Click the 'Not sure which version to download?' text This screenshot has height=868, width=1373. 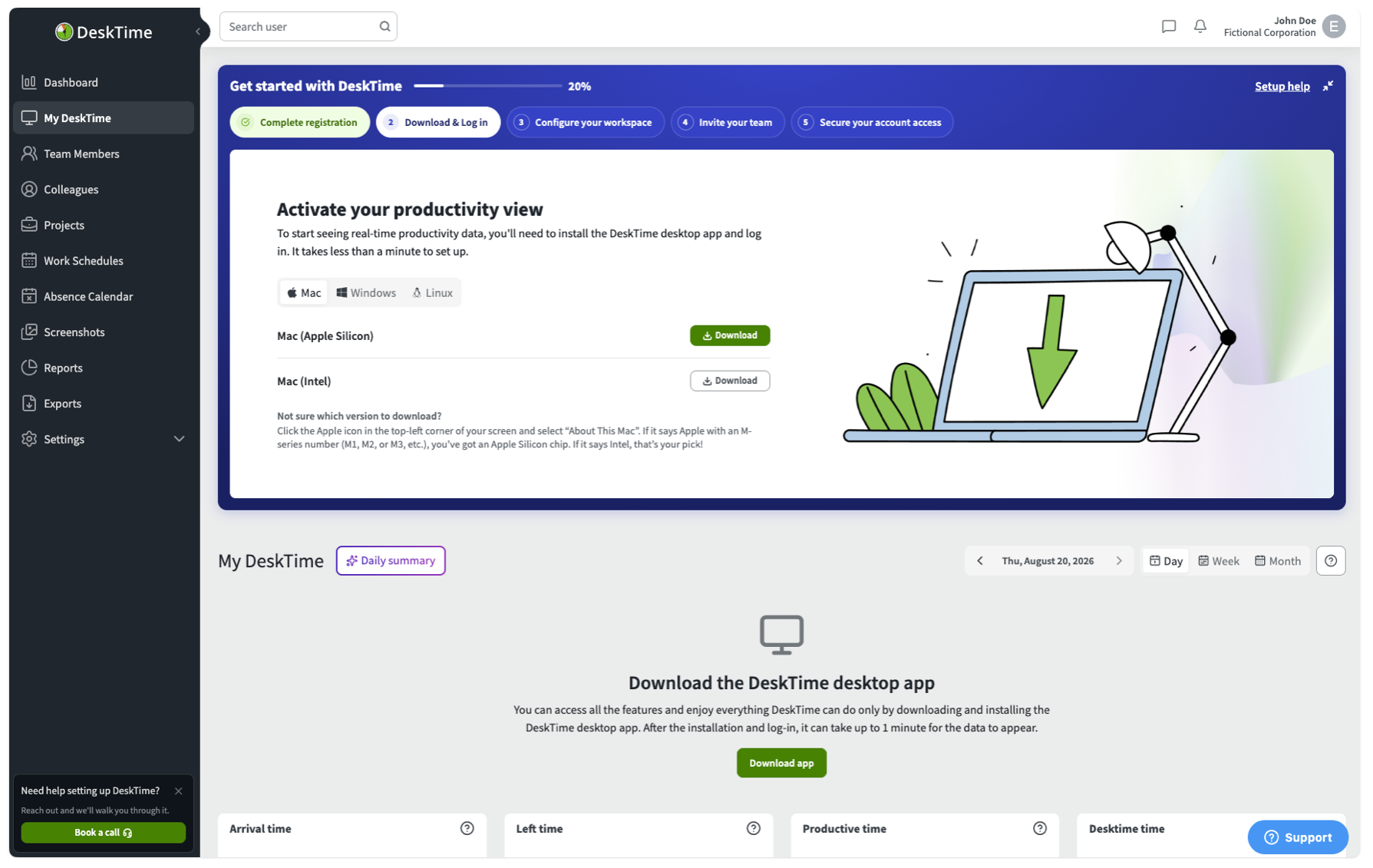(x=359, y=416)
